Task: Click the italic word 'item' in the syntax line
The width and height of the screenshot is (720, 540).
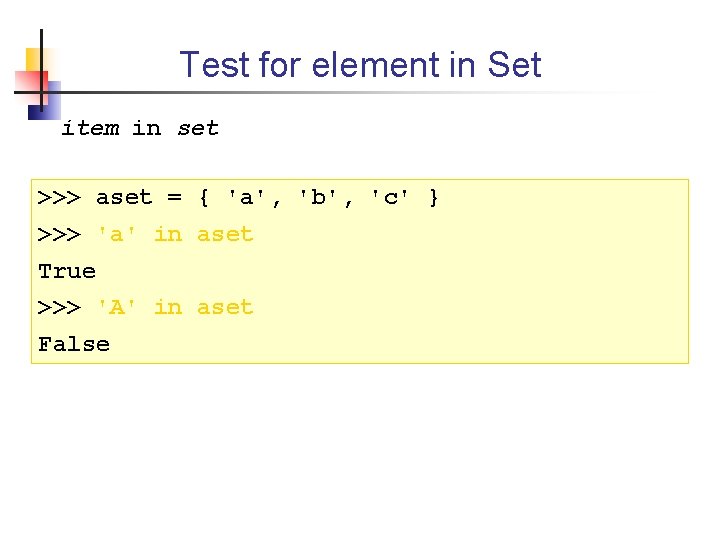Action: click(90, 128)
